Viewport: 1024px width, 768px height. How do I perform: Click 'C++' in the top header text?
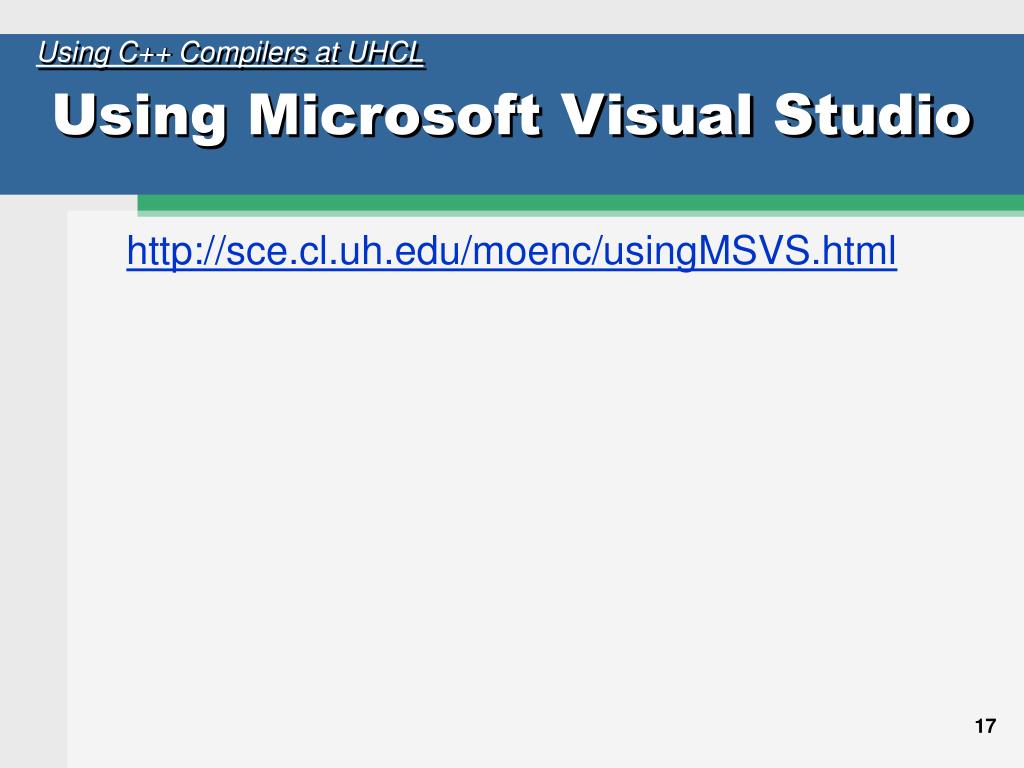[x=144, y=54]
